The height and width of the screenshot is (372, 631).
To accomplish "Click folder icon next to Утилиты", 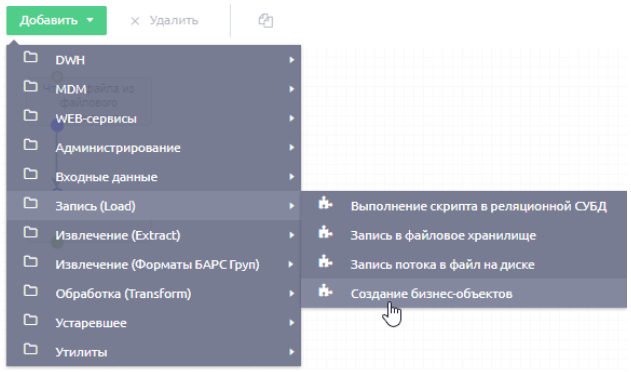I will tap(31, 349).
